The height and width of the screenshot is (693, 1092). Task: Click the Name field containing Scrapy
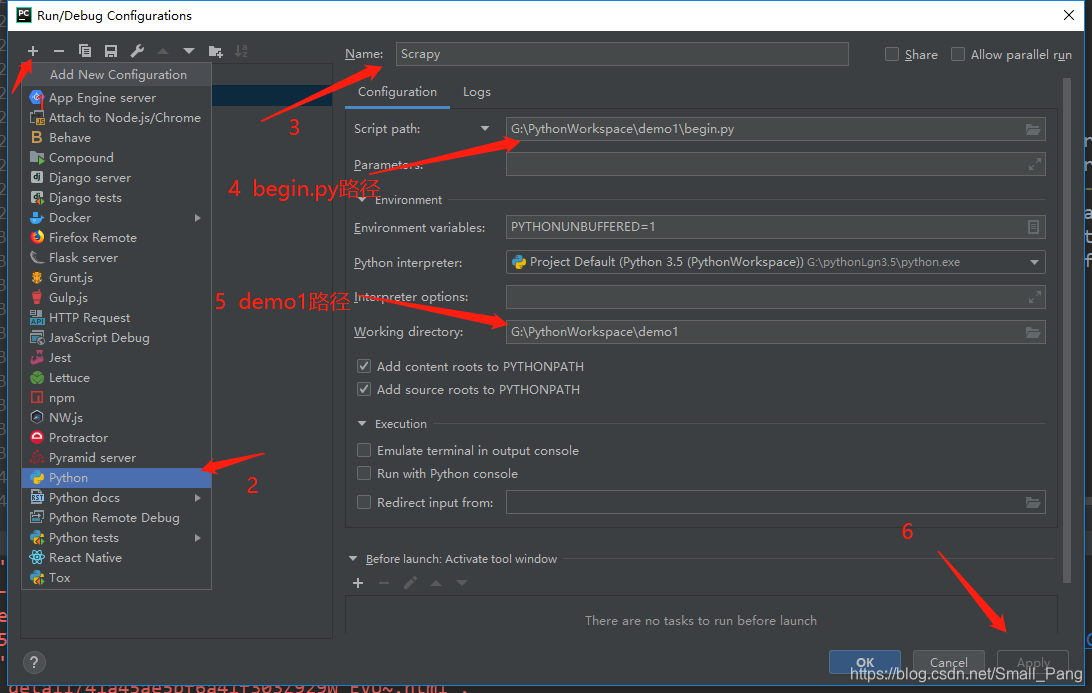coord(622,54)
